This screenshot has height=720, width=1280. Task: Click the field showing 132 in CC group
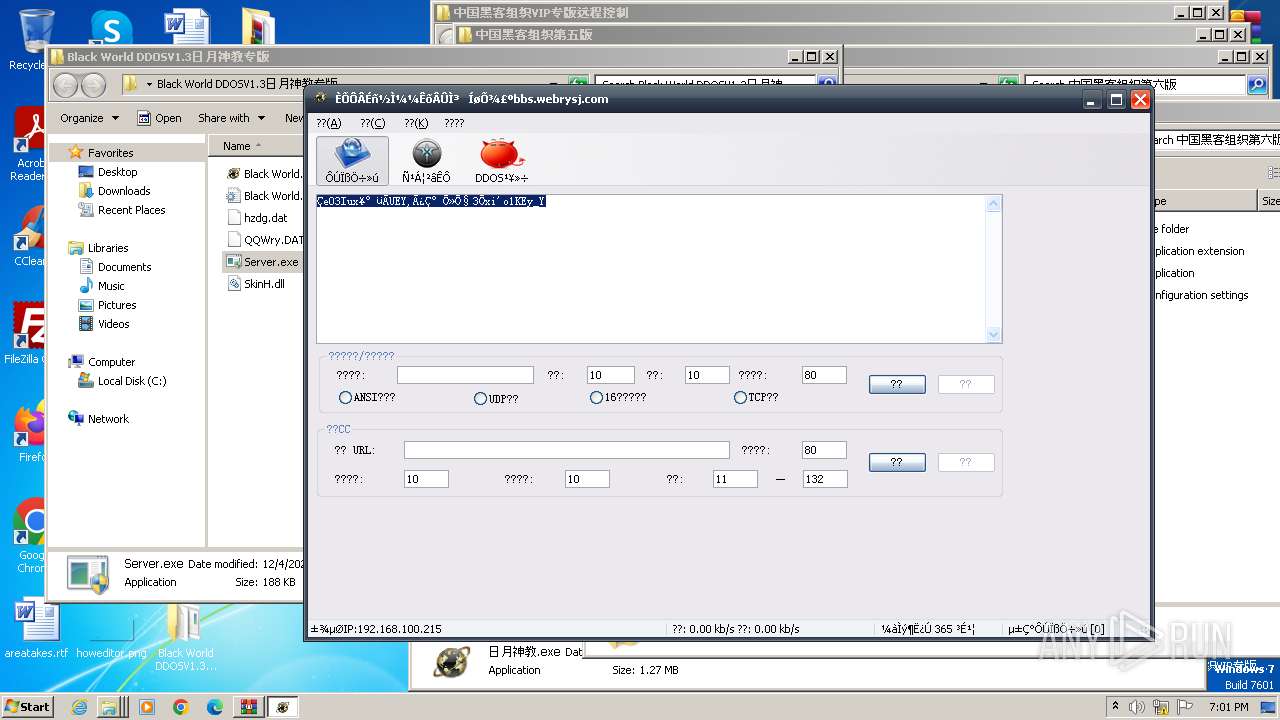825,479
